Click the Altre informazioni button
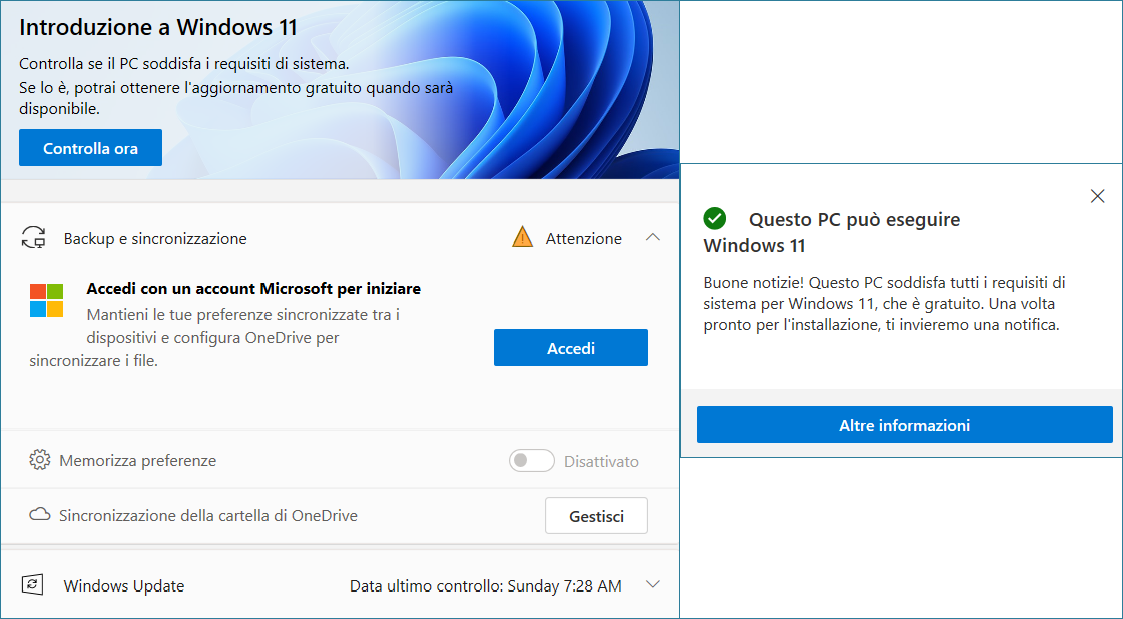1123x619 pixels. pyautogui.click(x=905, y=425)
